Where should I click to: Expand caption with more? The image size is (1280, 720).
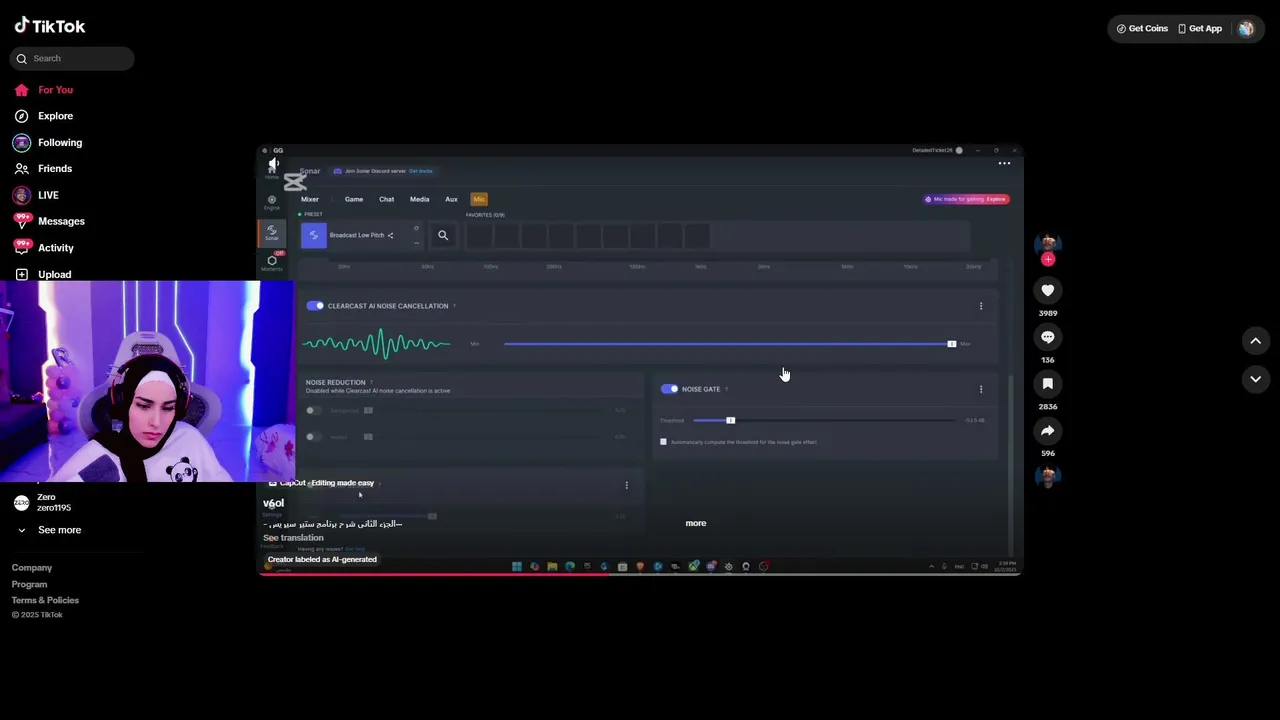[x=696, y=523]
